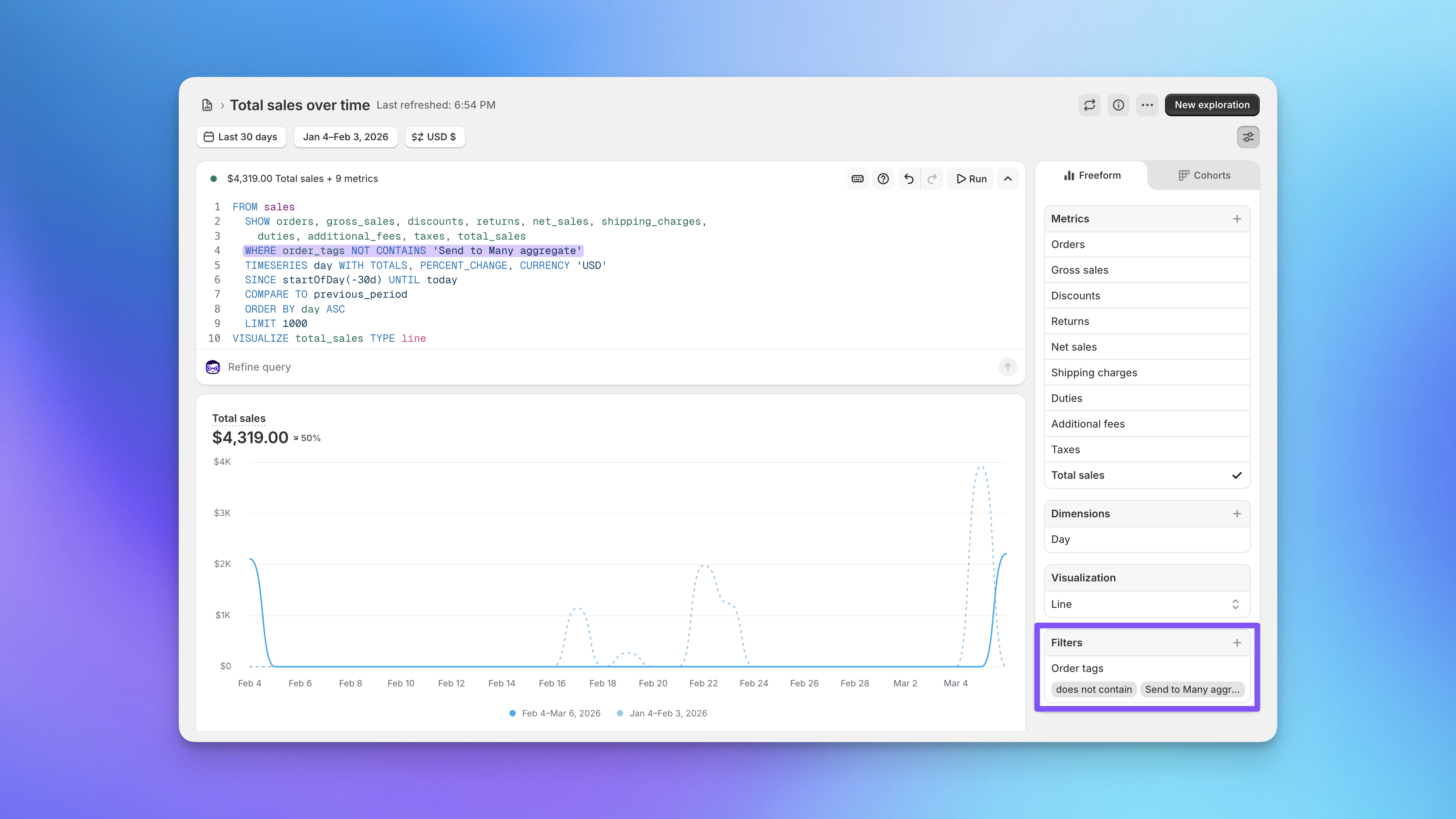1456x819 pixels.
Task: Click the New exploration button
Action: (x=1212, y=105)
